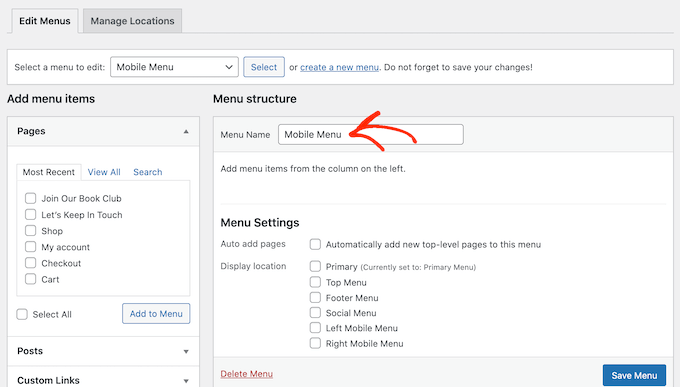Image resolution: width=680 pixels, height=387 pixels.
Task: Click the Add to Menu button
Action: pyautogui.click(x=156, y=313)
